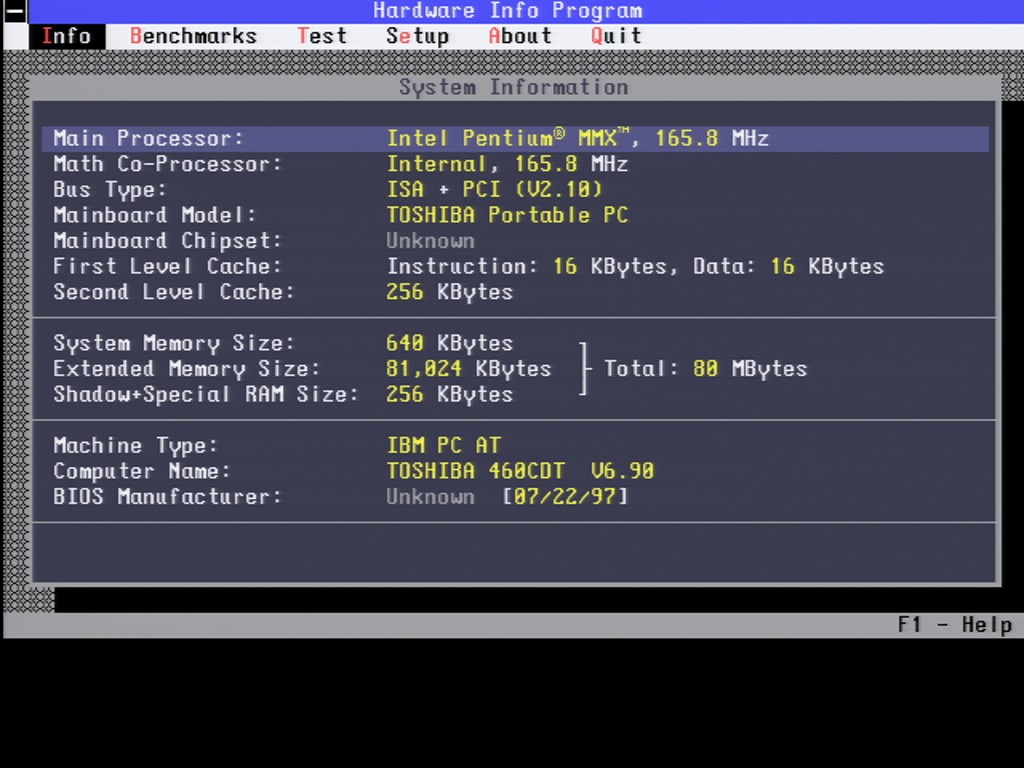Click the Mainboard Chipset label
Image resolution: width=1024 pixels, height=768 pixels.
point(167,241)
